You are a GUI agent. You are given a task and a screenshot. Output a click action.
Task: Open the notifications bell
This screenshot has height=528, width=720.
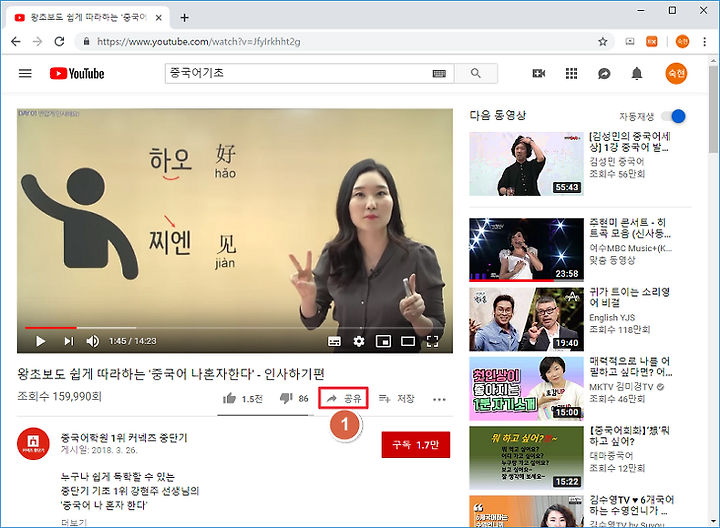(x=636, y=73)
